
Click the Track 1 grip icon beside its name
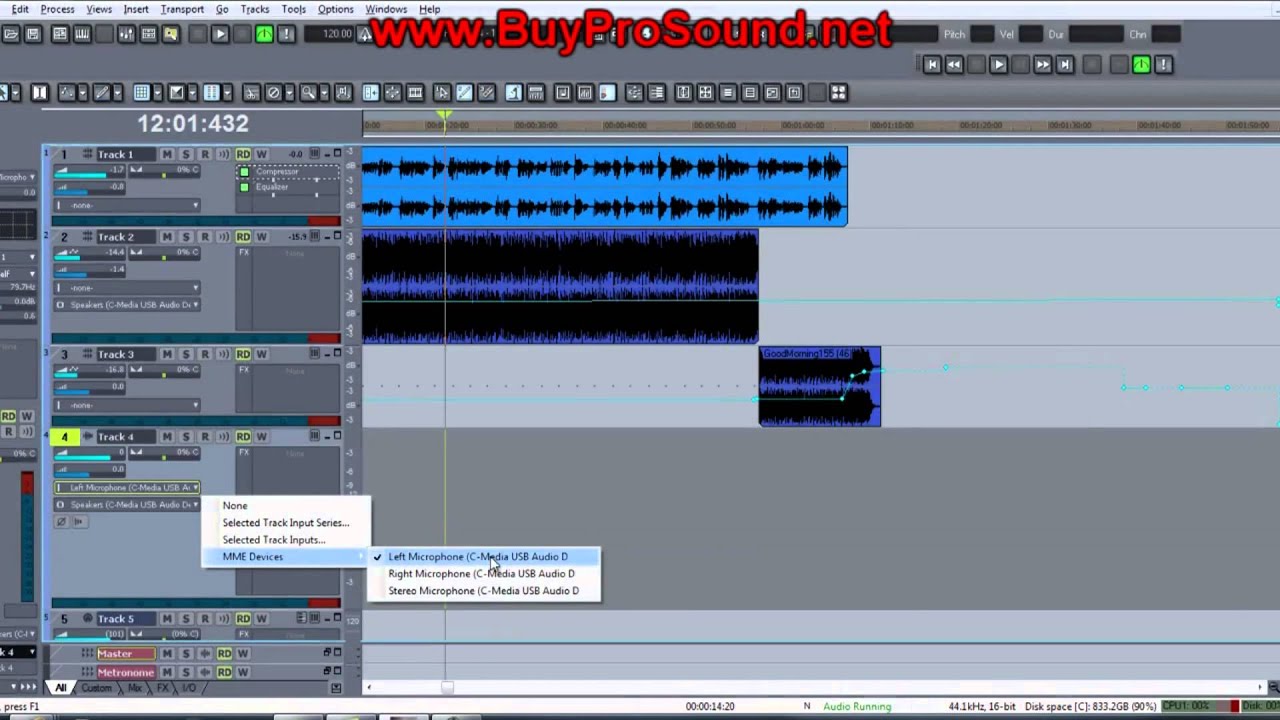point(88,154)
